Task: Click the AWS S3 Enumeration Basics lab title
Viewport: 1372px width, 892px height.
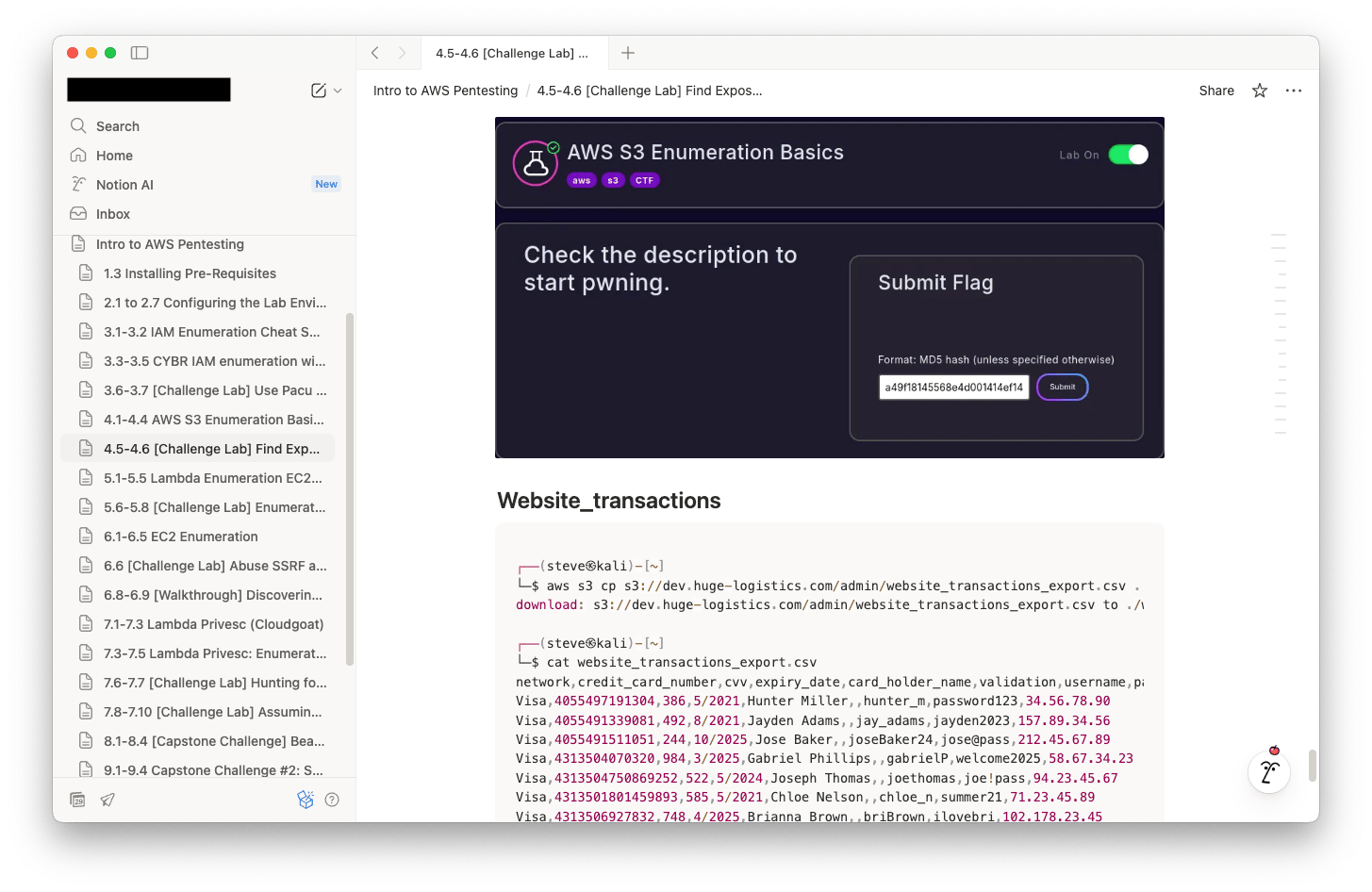Action: click(x=705, y=153)
